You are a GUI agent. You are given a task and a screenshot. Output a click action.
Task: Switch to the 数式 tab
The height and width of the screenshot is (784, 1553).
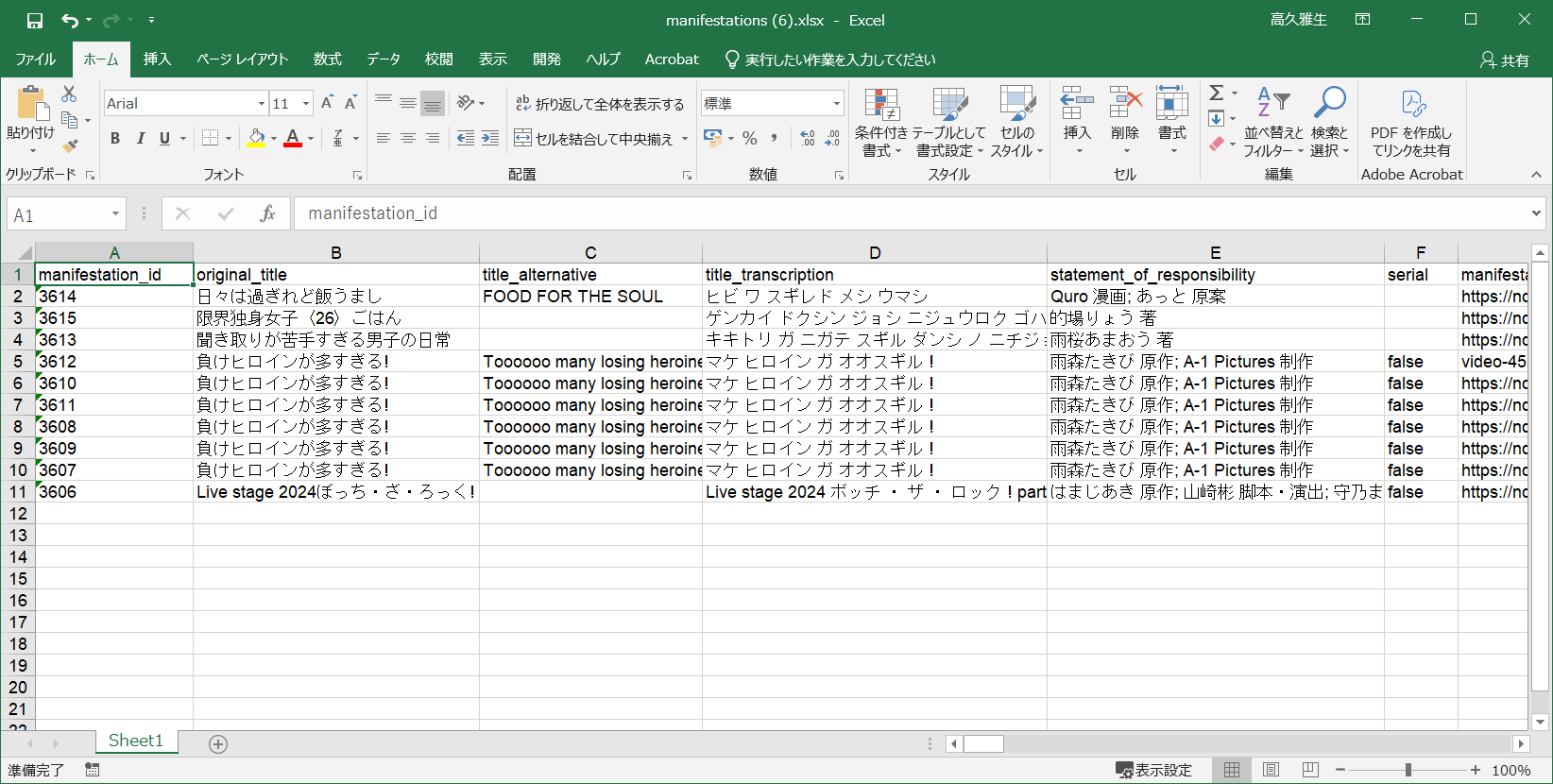click(328, 59)
